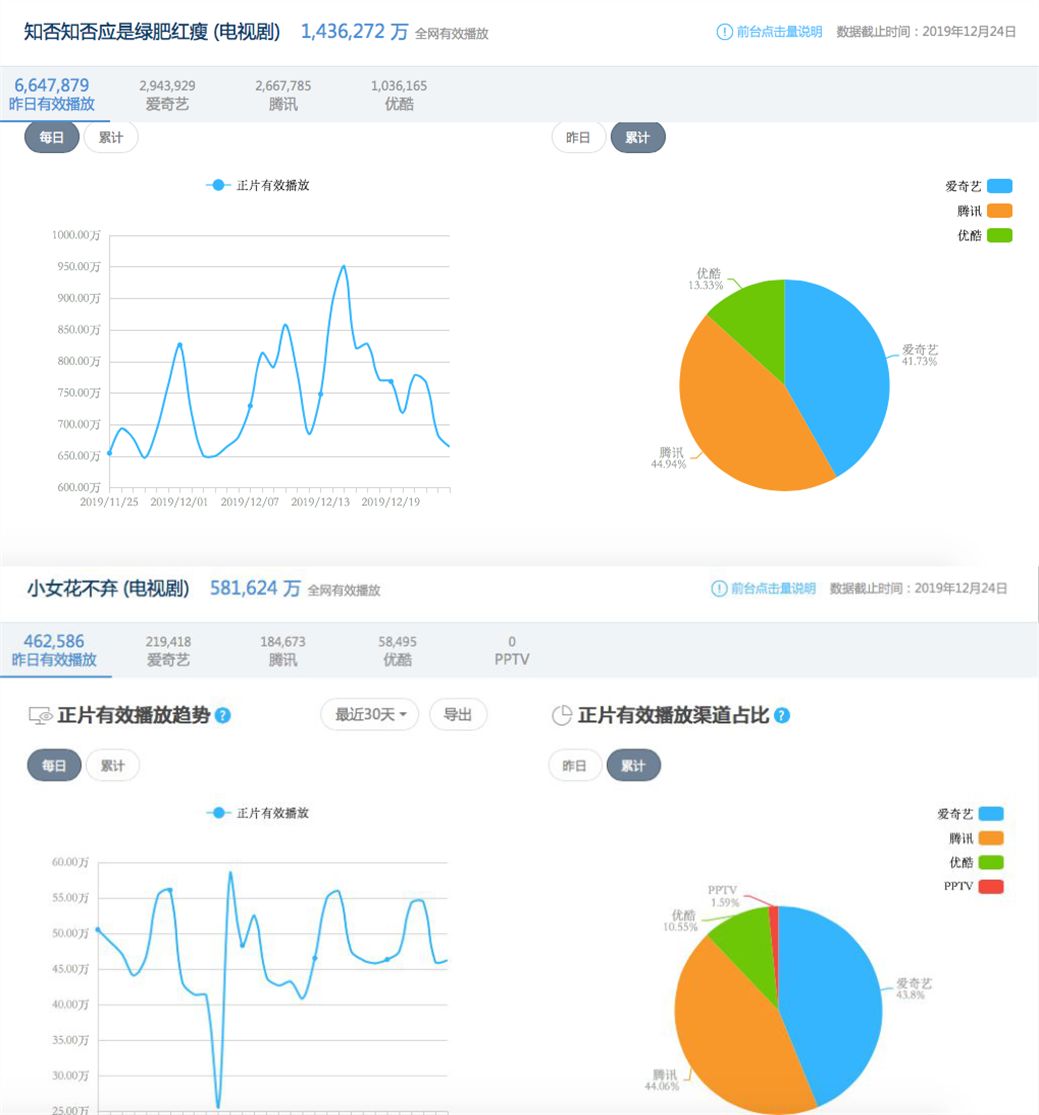Click the info icon before bottom 前台点击量说明
This screenshot has height=1115, width=1039.
pos(719,589)
